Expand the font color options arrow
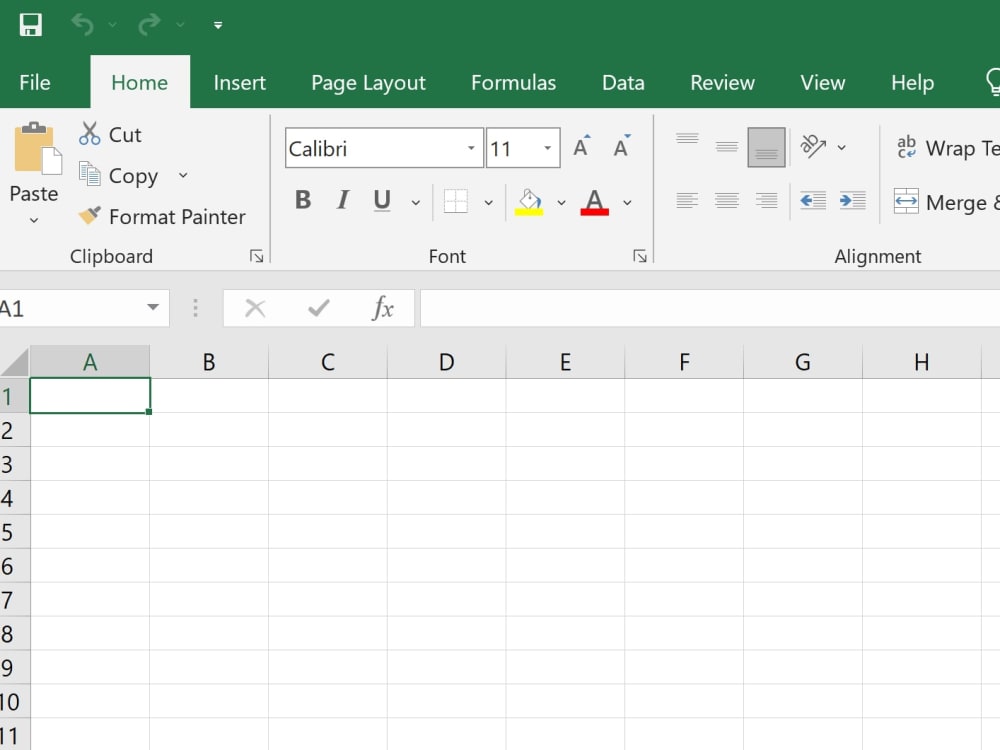This screenshot has width=1000, height=750. click(628, 202)
